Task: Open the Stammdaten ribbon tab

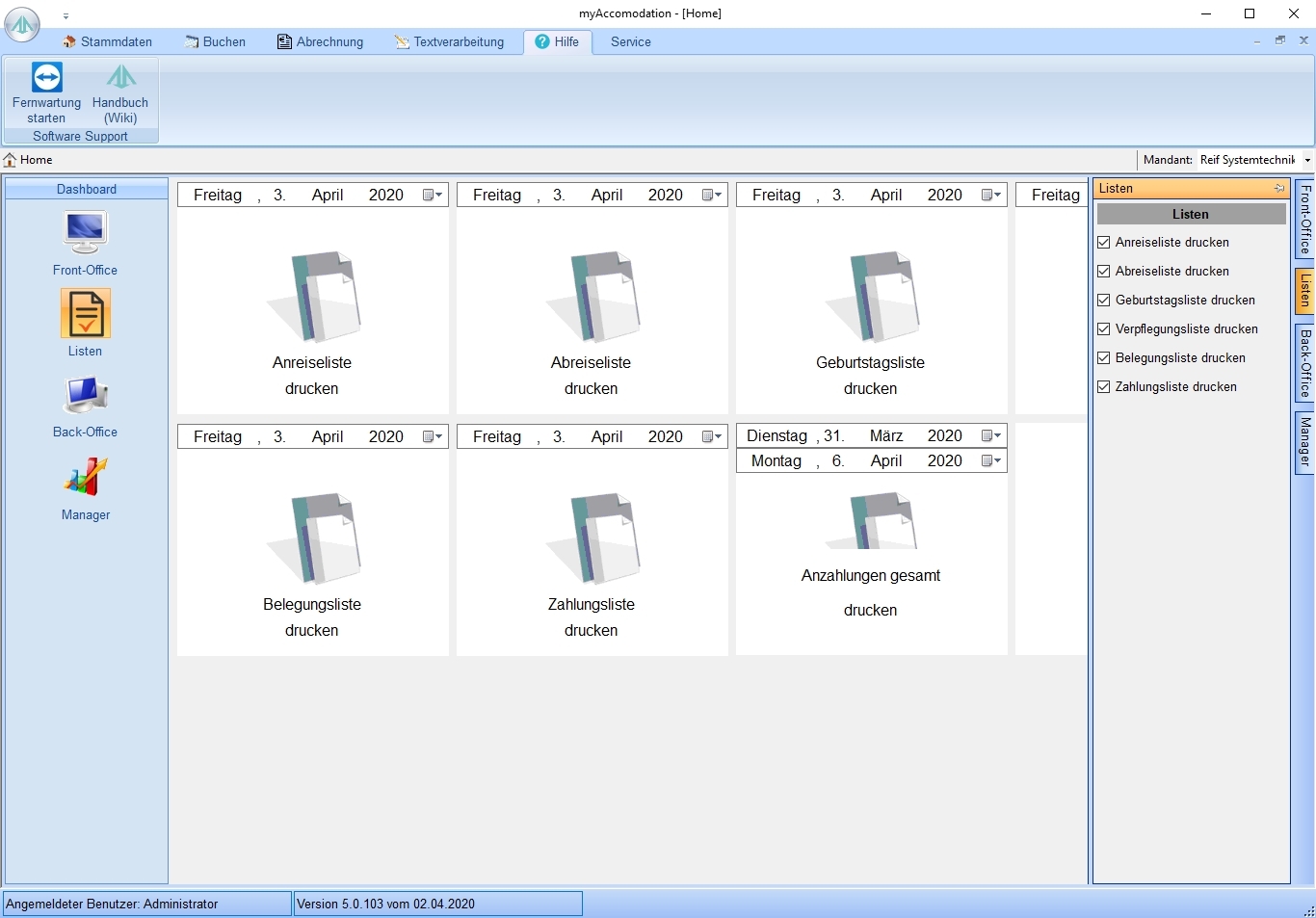Action: click(x=108, y=42)
